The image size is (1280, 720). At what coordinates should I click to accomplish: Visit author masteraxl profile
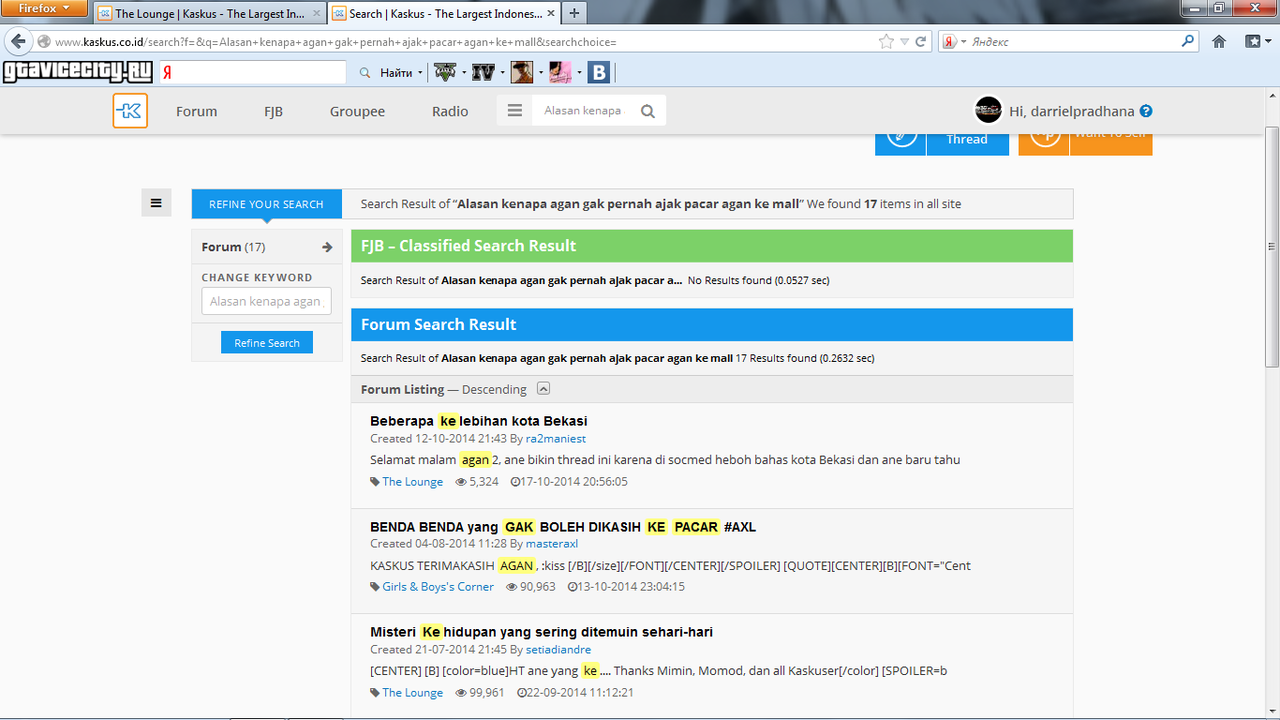(x=552, y=544)
